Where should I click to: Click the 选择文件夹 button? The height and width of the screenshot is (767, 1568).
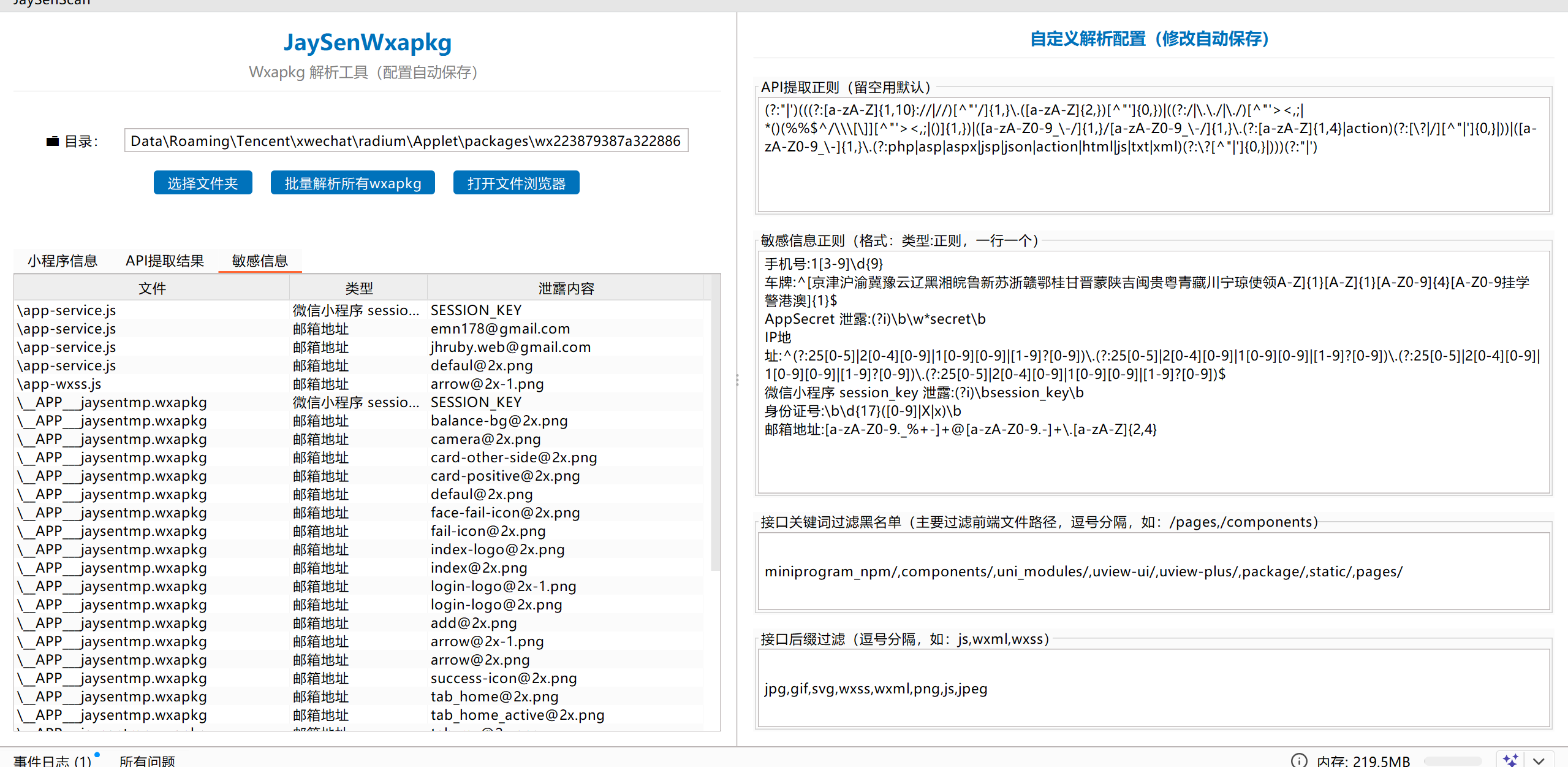(203, 183)
